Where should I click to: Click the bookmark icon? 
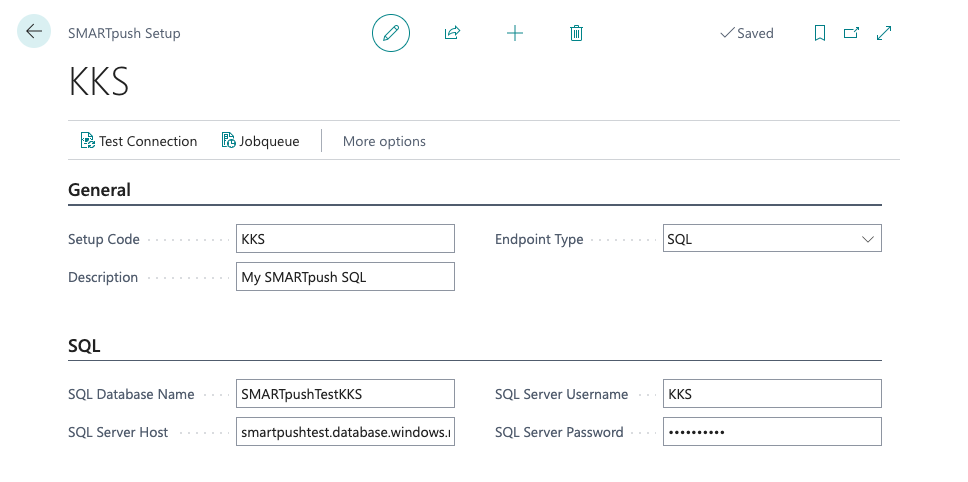coord(820,33)
